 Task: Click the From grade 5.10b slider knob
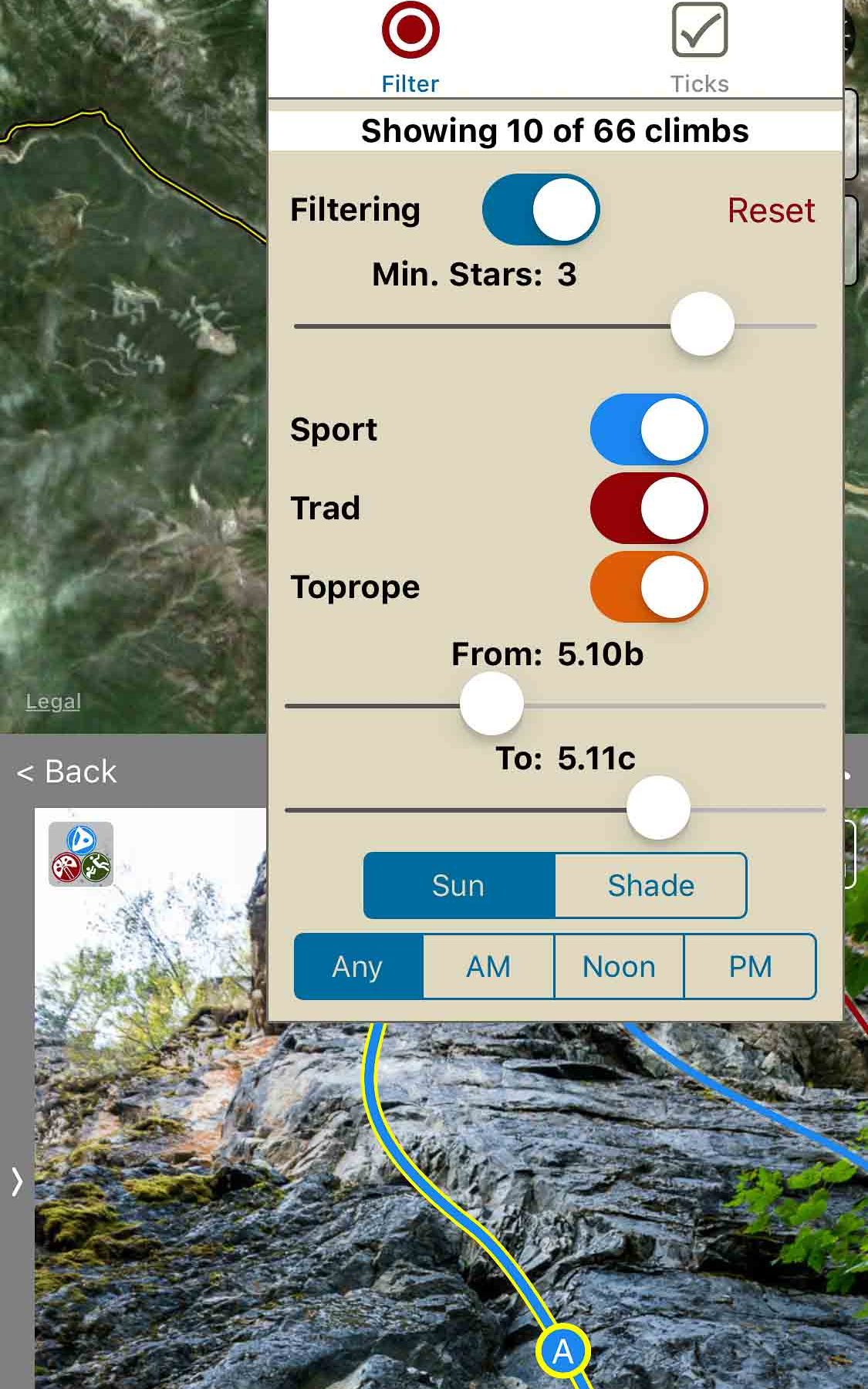[x=491, y=704]
